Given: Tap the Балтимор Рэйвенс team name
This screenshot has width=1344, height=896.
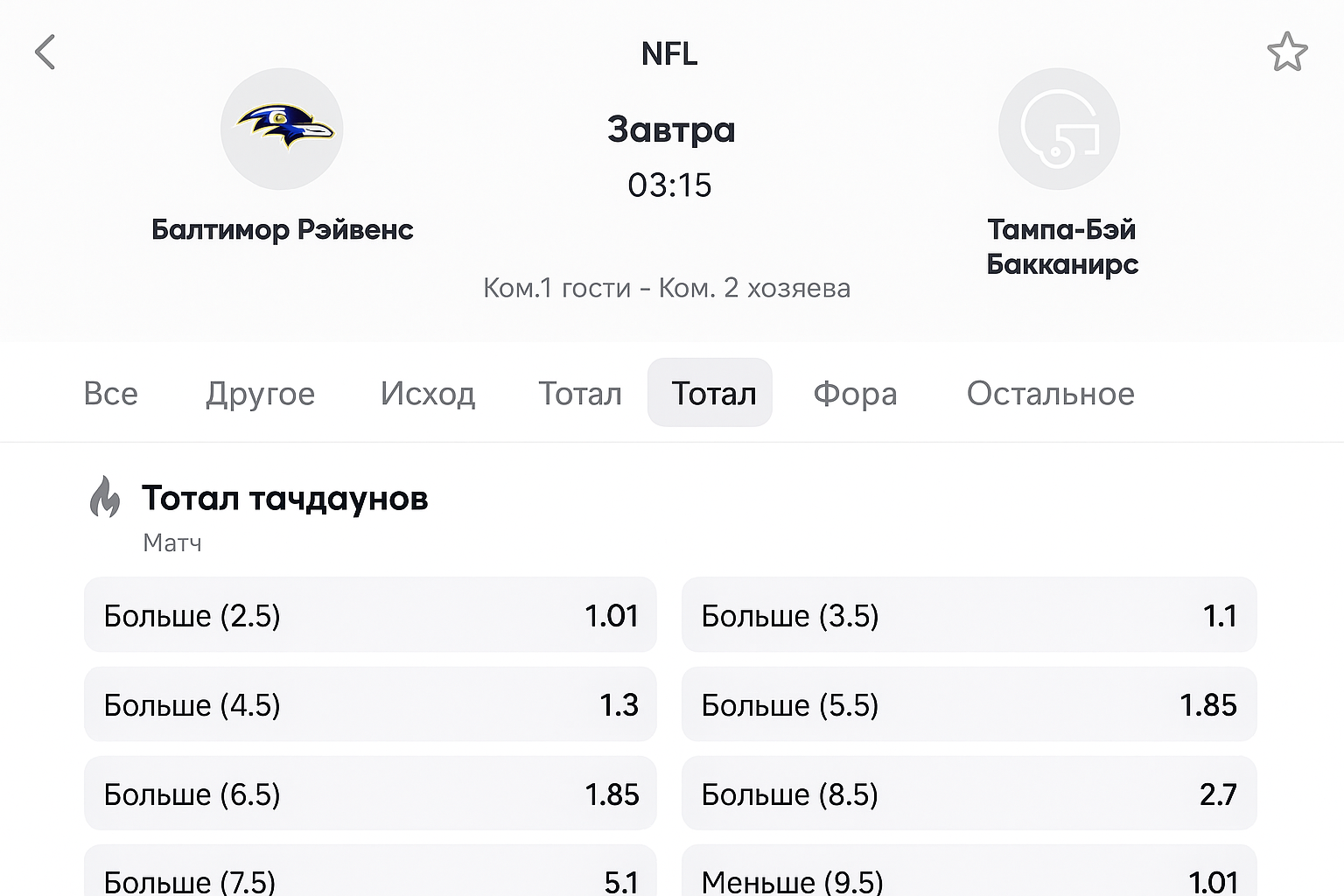Looking at the screenshot, I should pyautogui.click(x=282, y=229).
